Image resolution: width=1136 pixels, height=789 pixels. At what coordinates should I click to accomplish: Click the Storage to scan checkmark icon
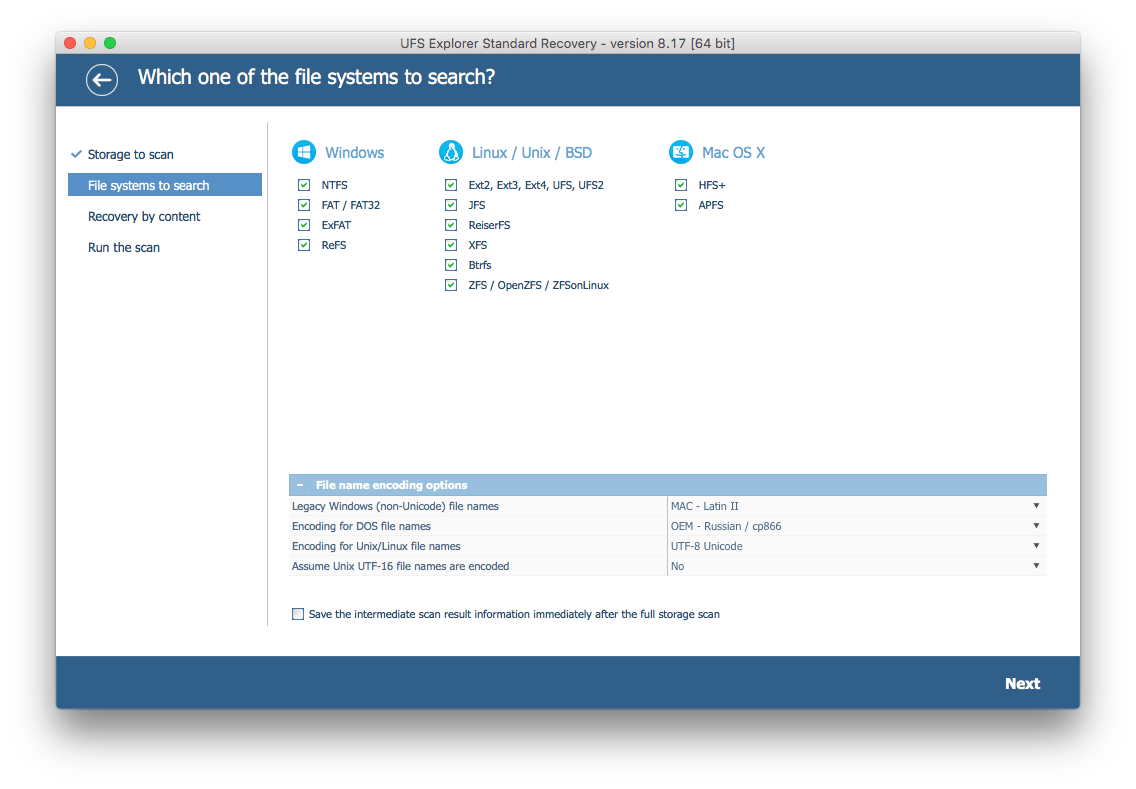[x=76, y=154]
